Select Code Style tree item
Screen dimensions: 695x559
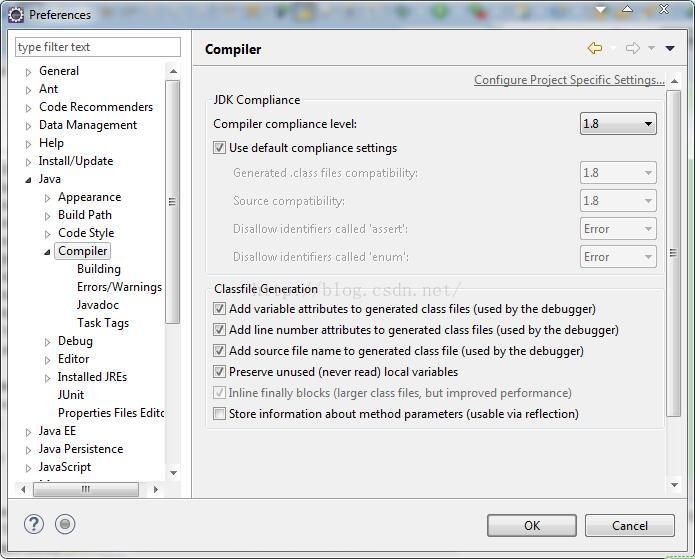click(86, 233)
